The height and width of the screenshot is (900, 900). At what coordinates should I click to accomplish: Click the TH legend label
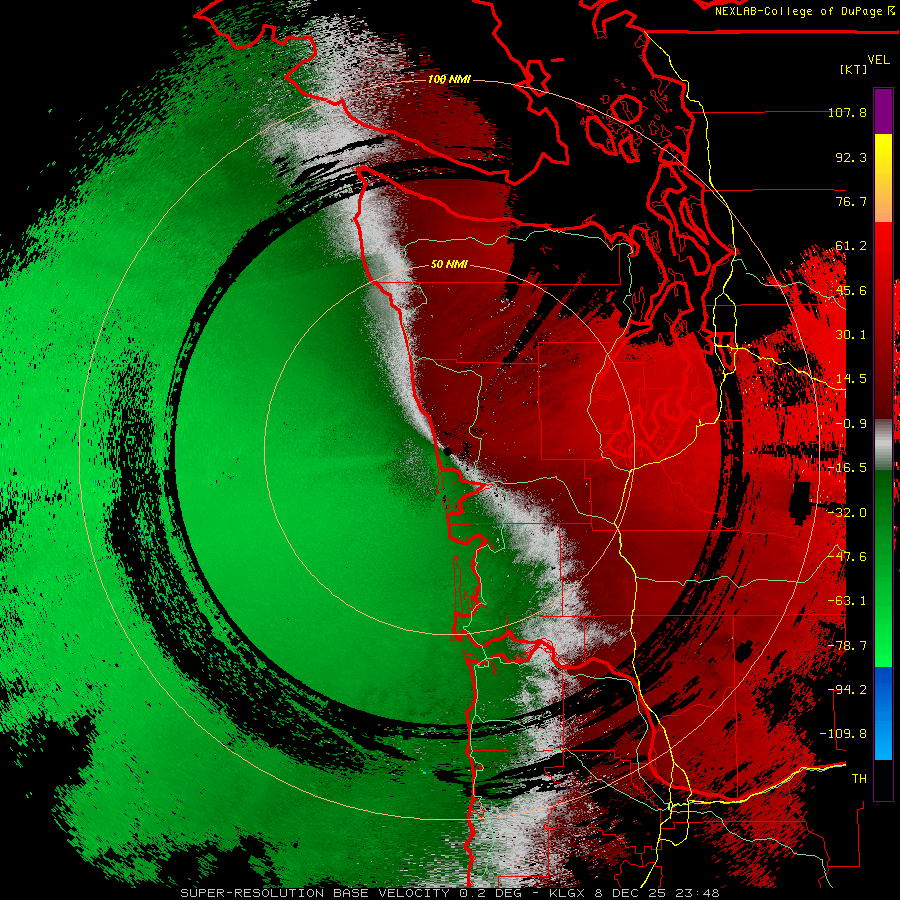[859, 779]
